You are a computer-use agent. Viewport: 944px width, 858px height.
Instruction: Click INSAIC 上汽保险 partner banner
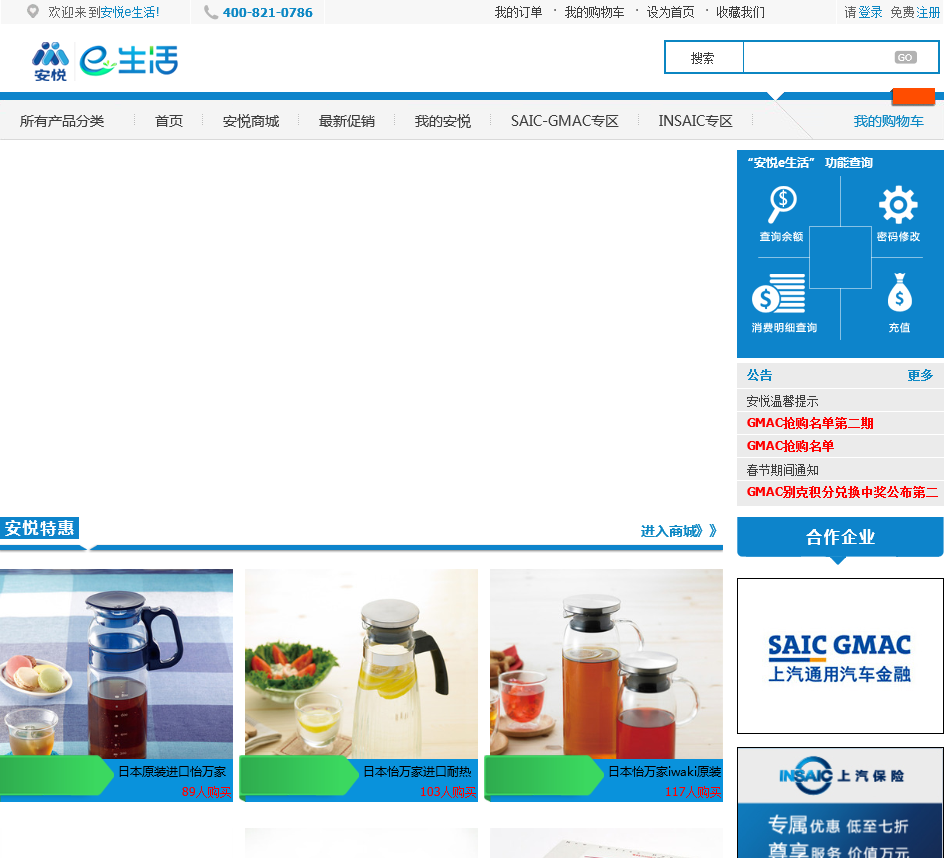tap(840, 803)
